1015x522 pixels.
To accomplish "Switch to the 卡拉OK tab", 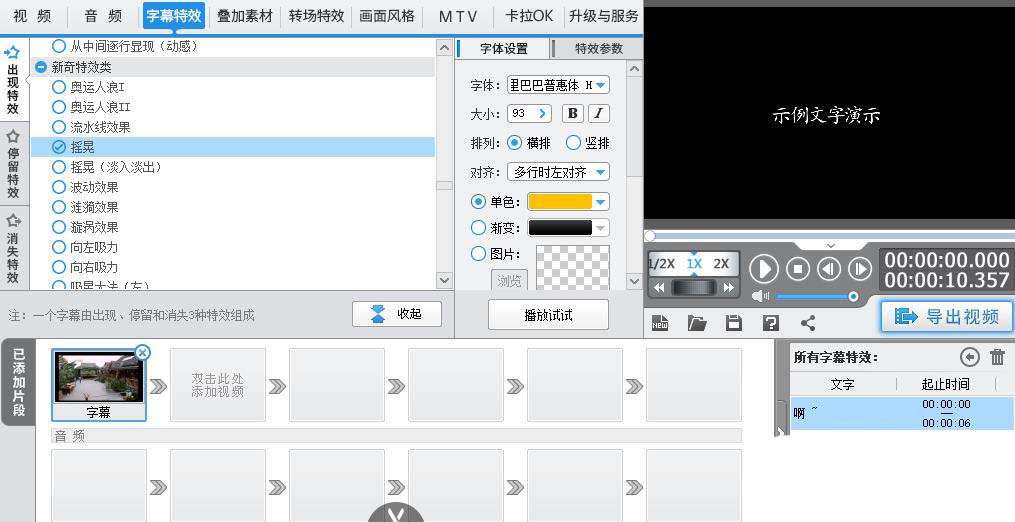I will (x=529, y=16).
